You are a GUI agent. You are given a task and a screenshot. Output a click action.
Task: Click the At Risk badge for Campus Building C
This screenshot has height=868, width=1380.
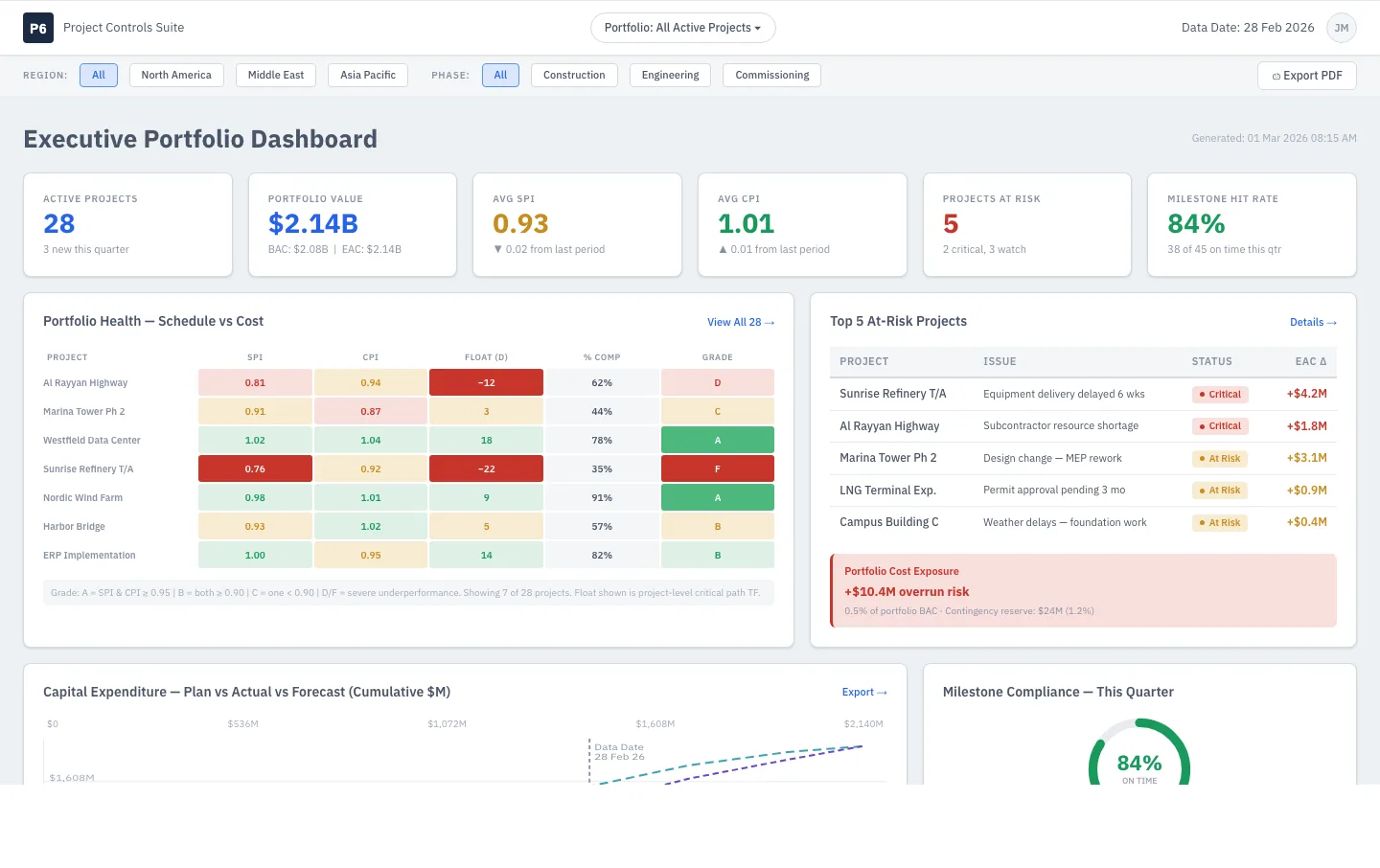pos(1220,523)
